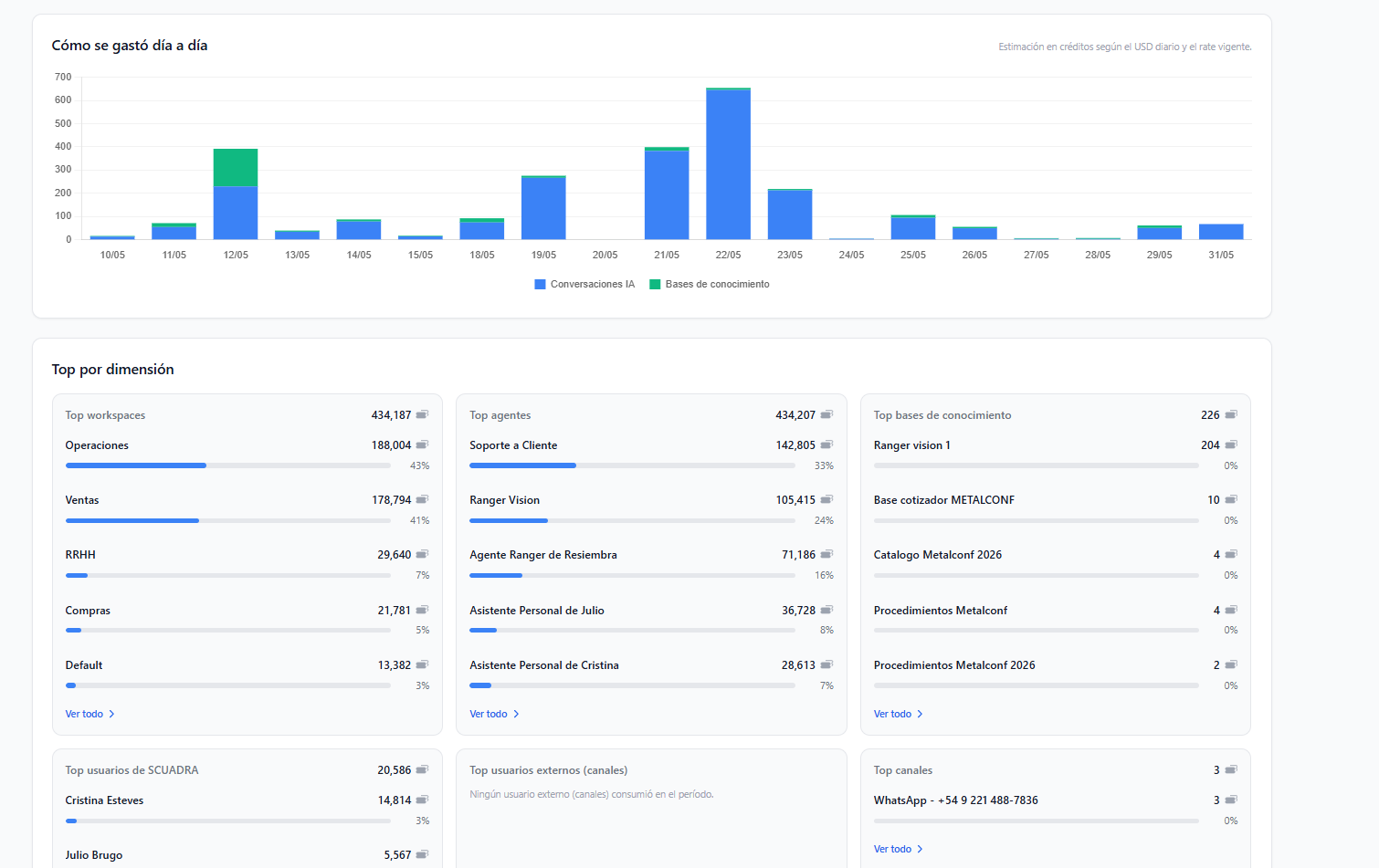Screen dimensions: 1379x868
Task: Click the Top usuarios externos (canales) title
Action: point(549,770)
